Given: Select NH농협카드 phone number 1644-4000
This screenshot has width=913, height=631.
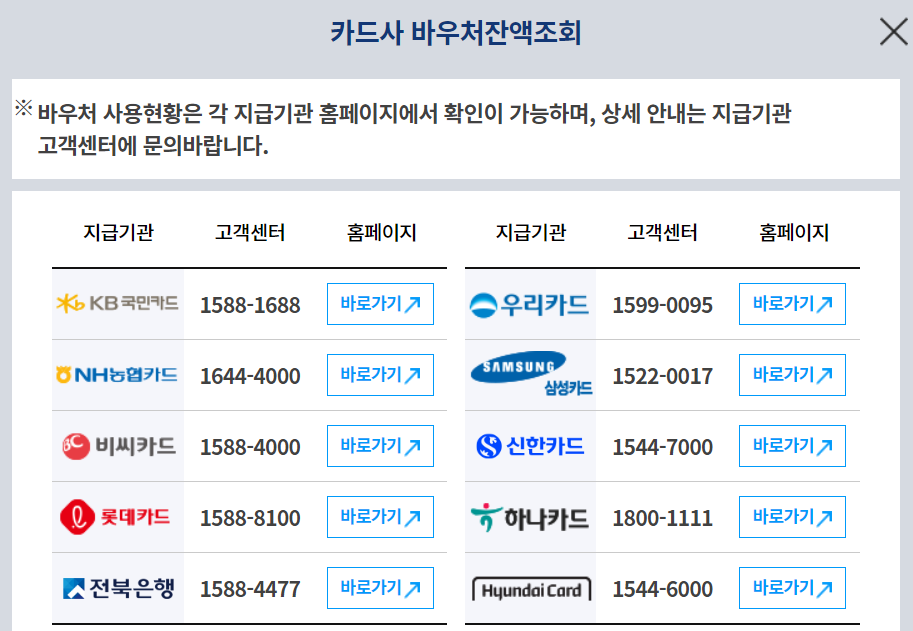Looking at the screenshot, I should point(250,376).
